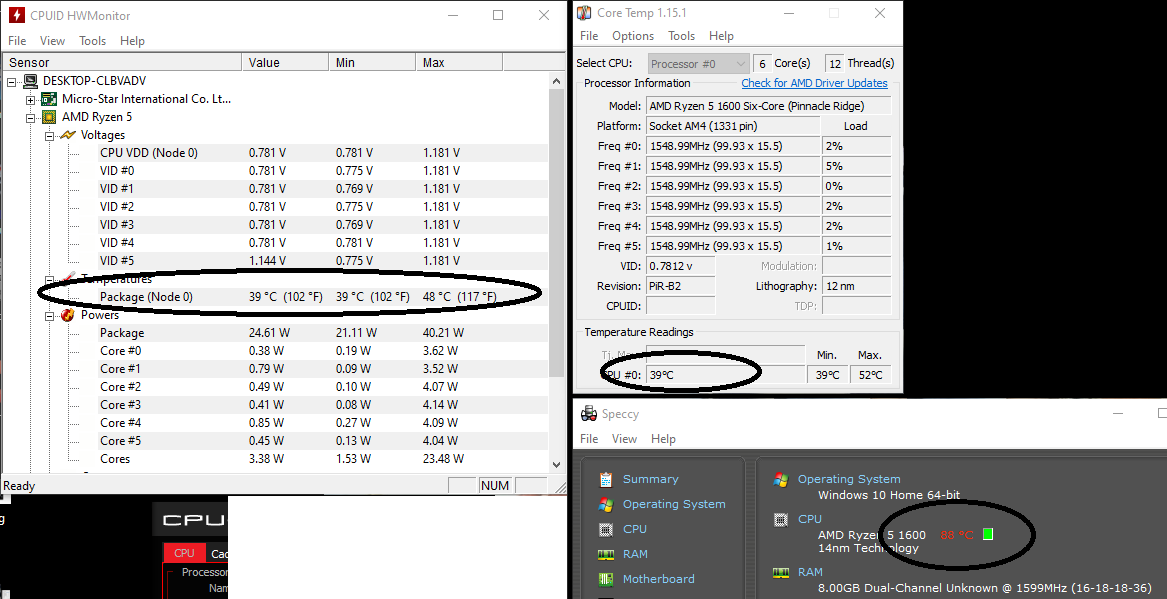The image size is (1167, 599).
Task: Collapse the Voltages group
Action: click(49, 135)
